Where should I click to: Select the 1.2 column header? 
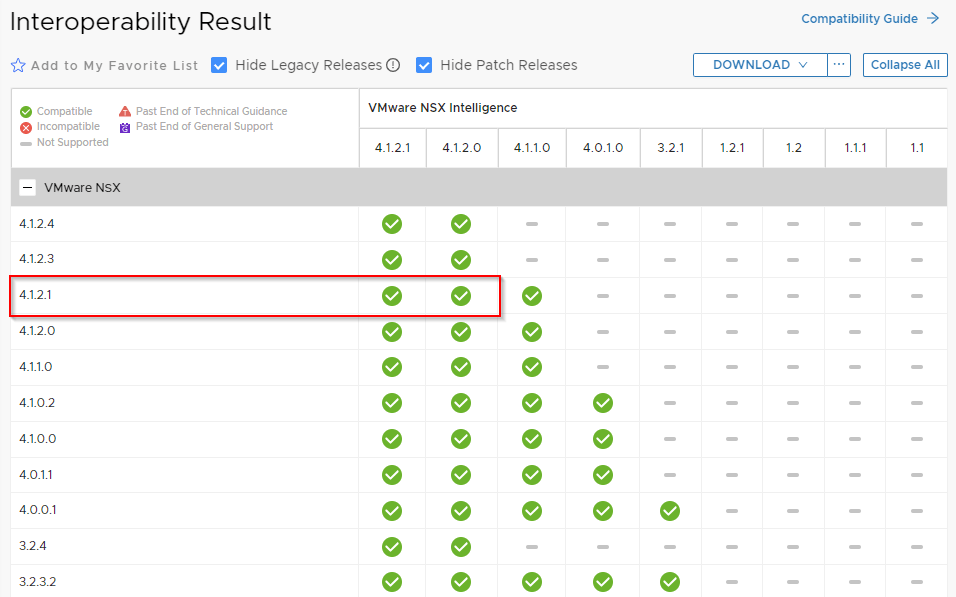[x=794, y=148]
